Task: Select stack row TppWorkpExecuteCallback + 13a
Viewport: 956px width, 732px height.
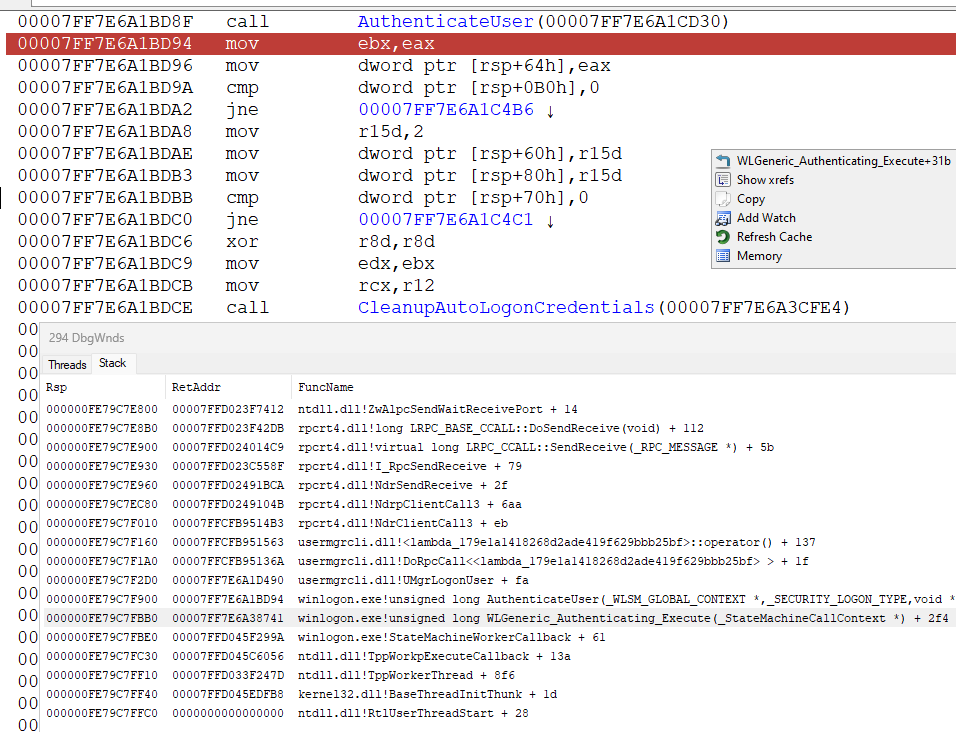Action: [x=500, y=656]
